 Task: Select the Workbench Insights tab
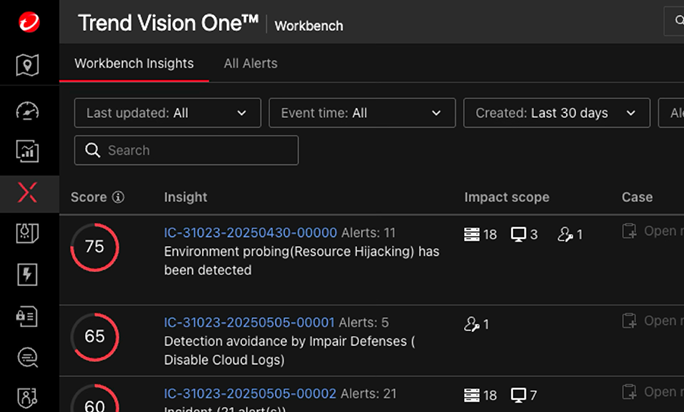134,63
